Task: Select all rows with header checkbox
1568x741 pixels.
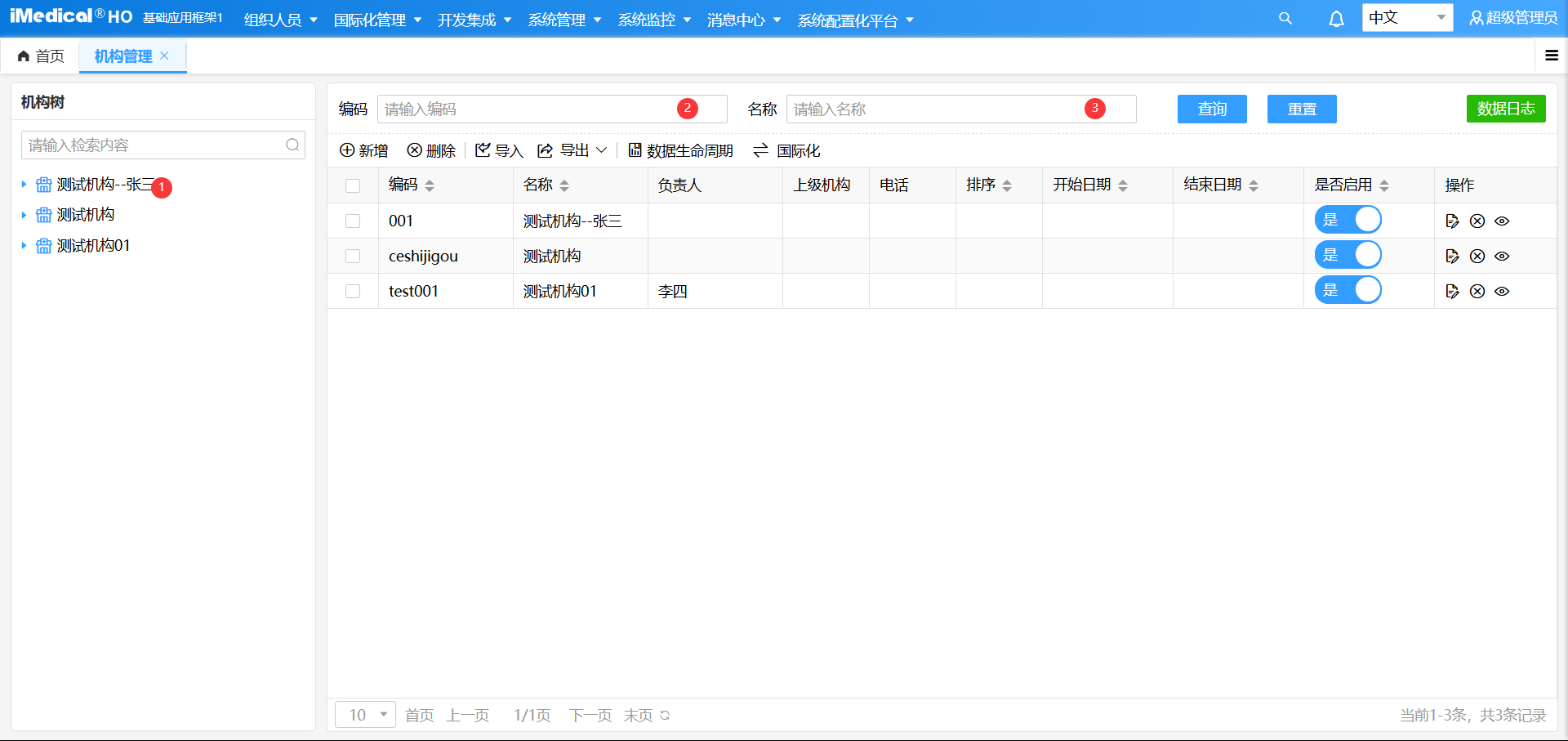Action: [x=353, y=185]
